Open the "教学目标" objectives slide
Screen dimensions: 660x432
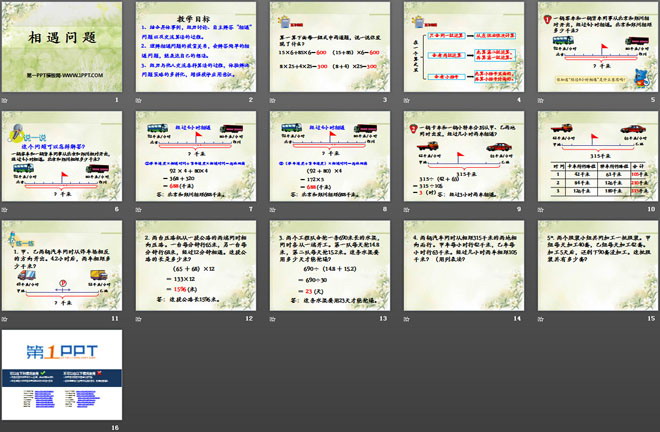(x=195, y=46)
